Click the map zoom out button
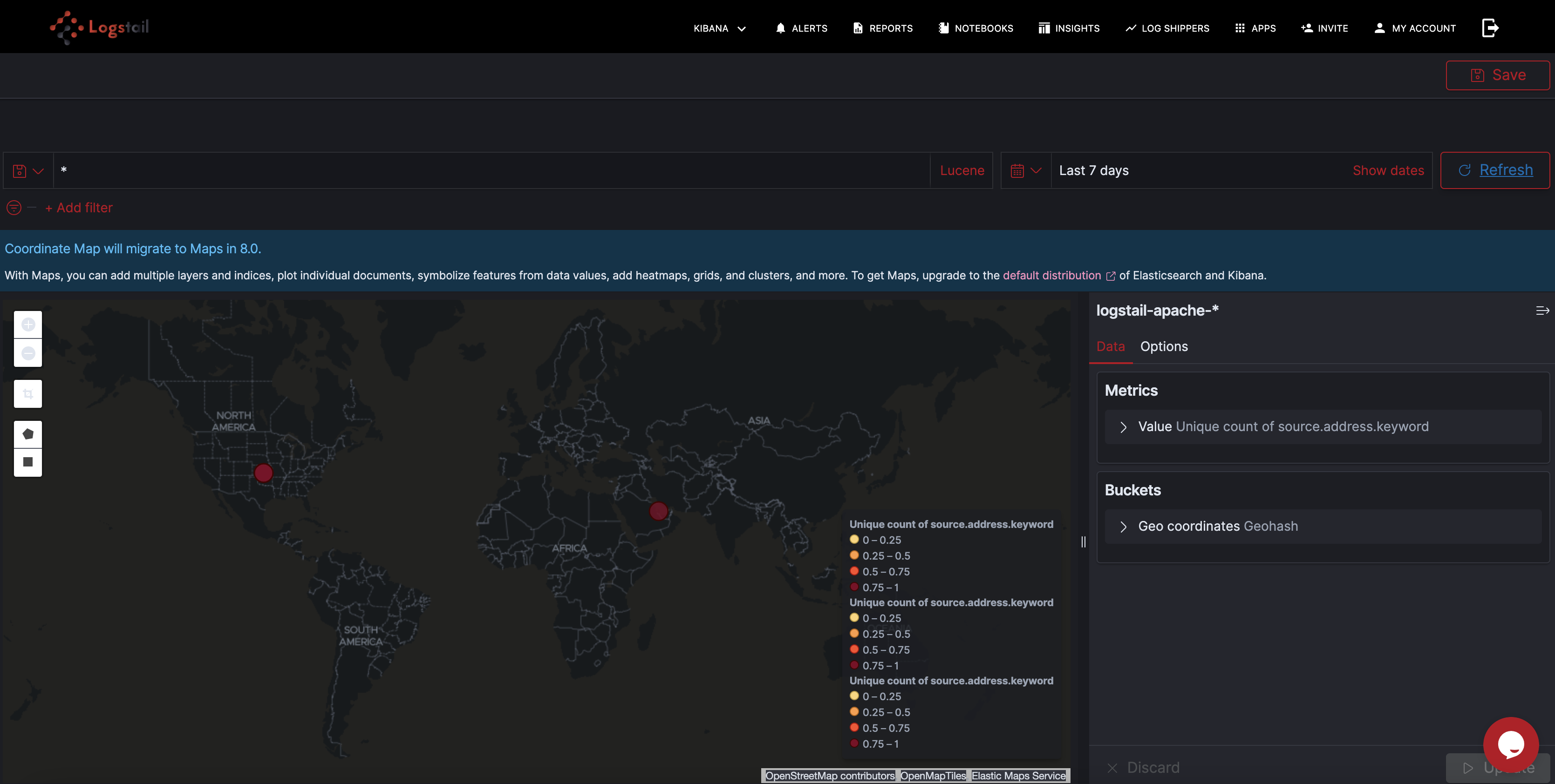This screenshot has width=1555, height=784. (28, 353)
